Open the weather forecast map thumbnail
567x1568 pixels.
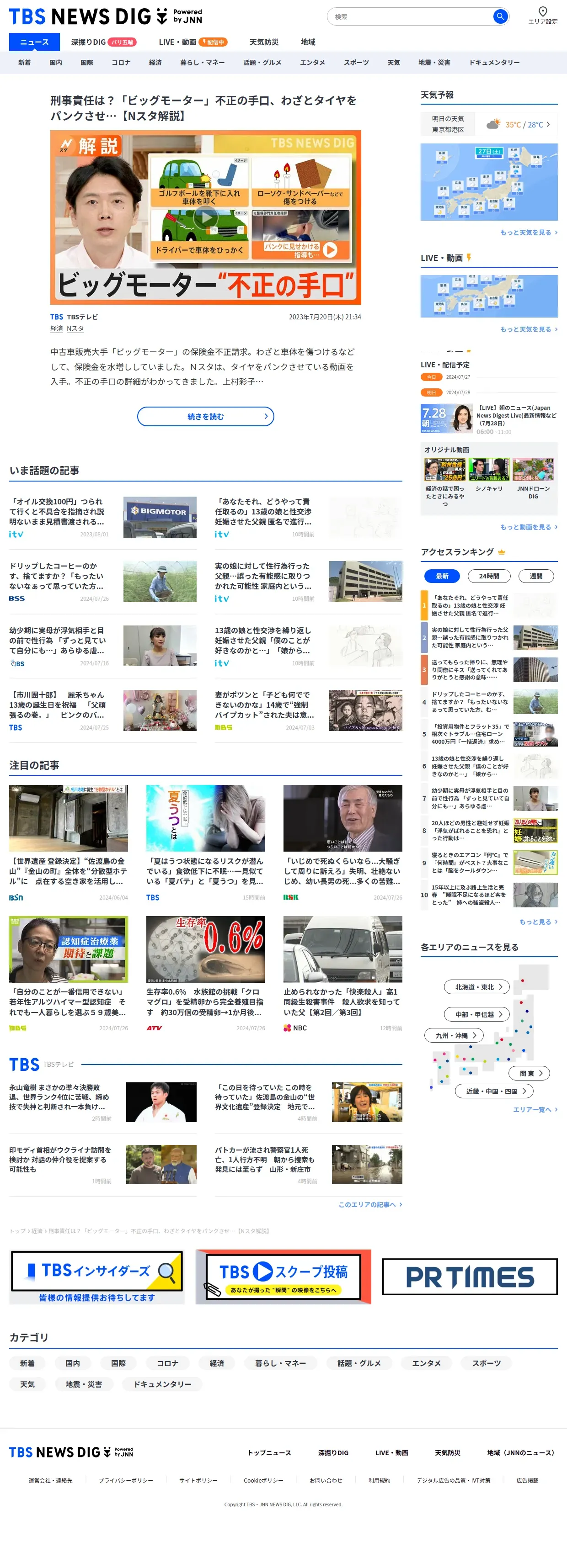click(x=489, y=181)
